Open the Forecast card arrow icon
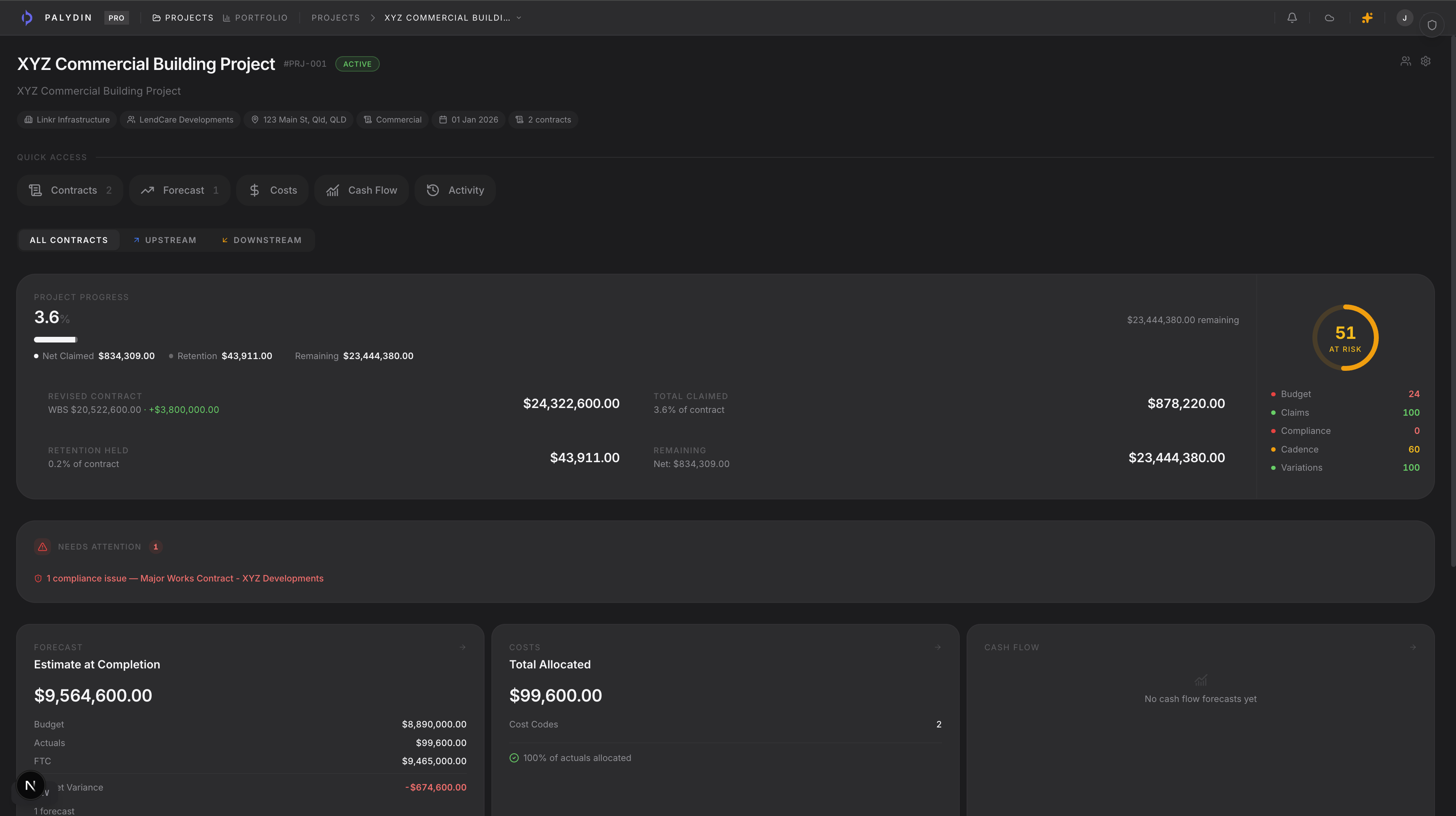Viewport: 1456px width, 816px height. [x=462, y=647]
